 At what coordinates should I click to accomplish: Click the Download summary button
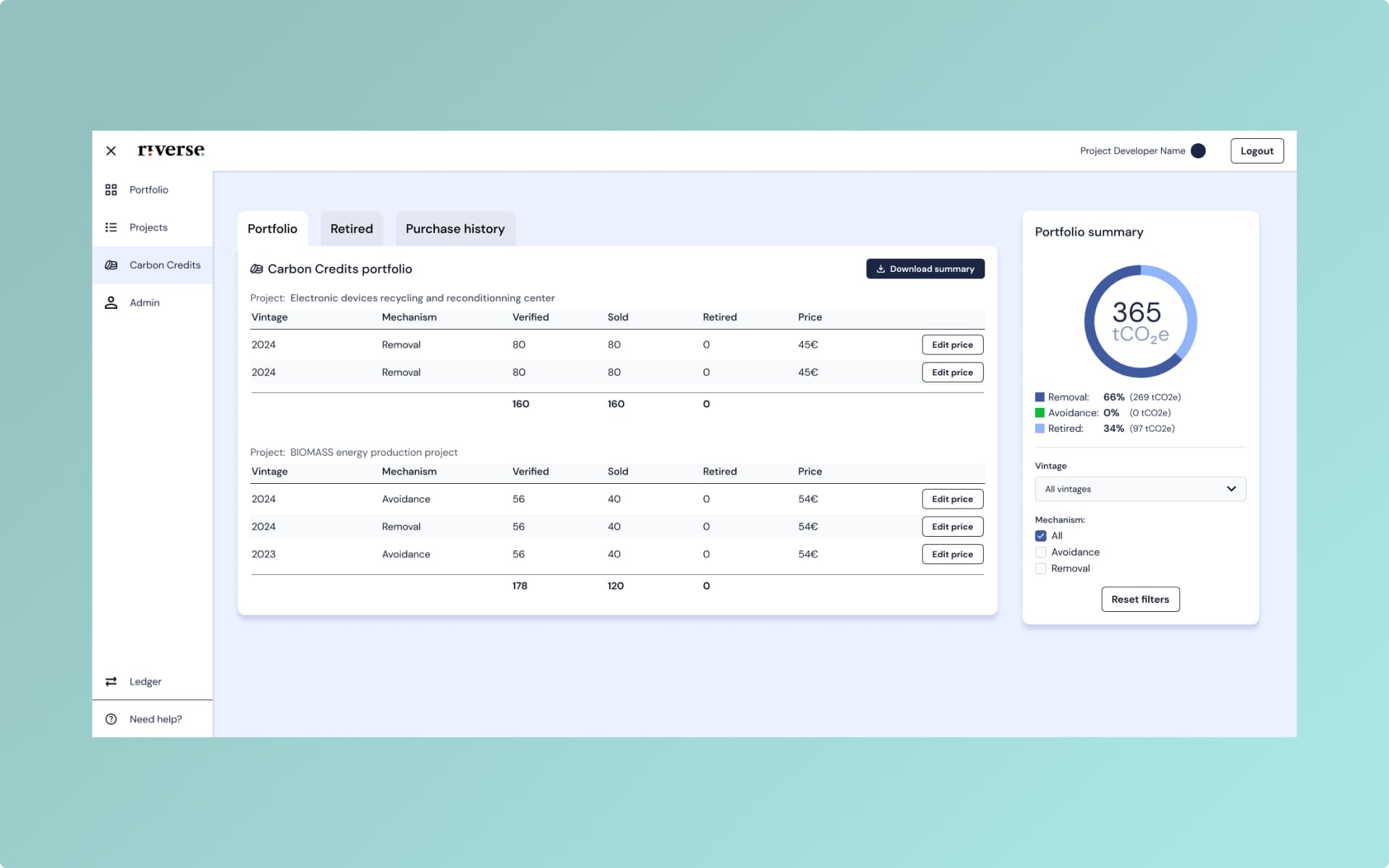[925, 268]
